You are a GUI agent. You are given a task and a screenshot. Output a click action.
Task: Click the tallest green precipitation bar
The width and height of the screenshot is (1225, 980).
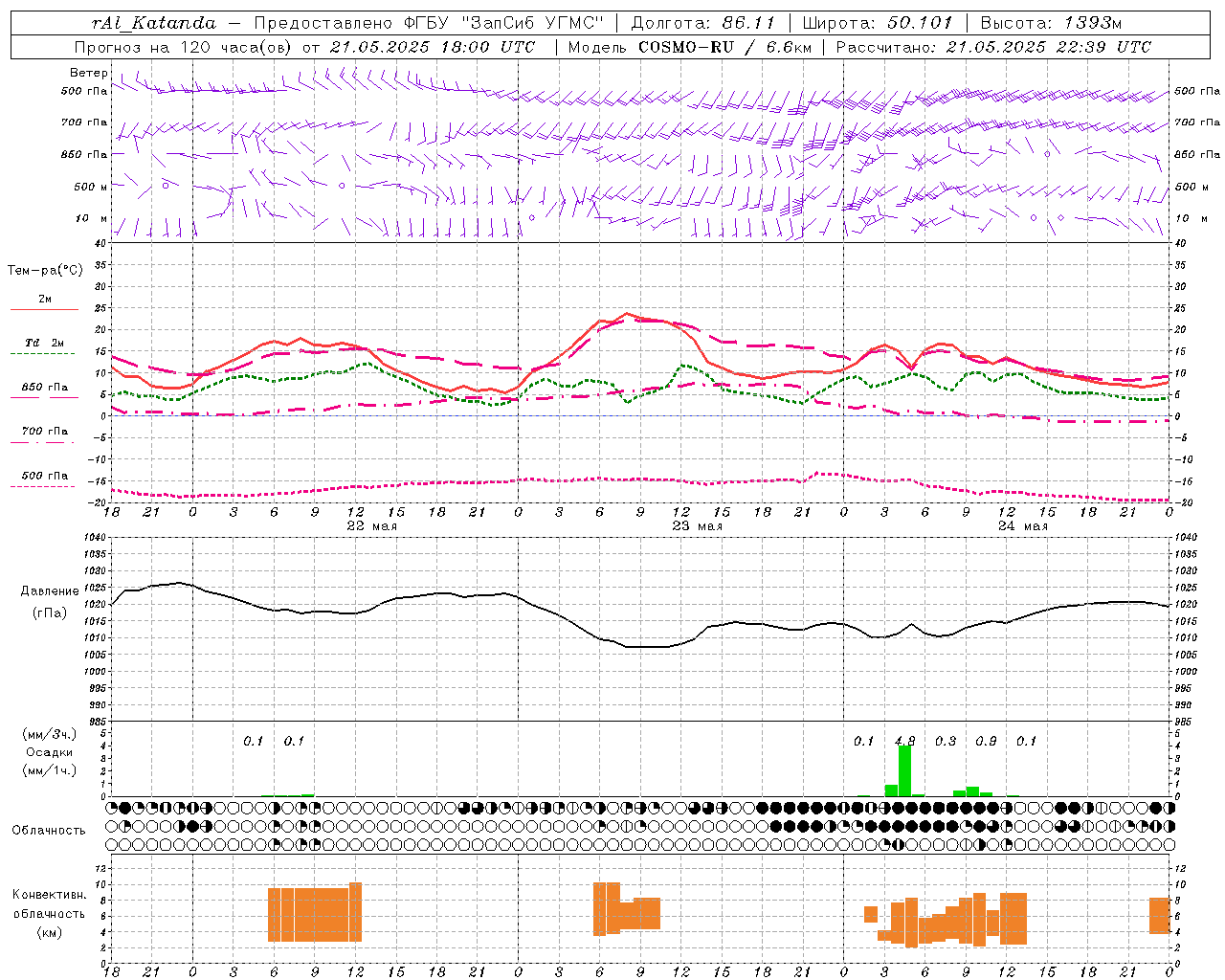[904, 771]
